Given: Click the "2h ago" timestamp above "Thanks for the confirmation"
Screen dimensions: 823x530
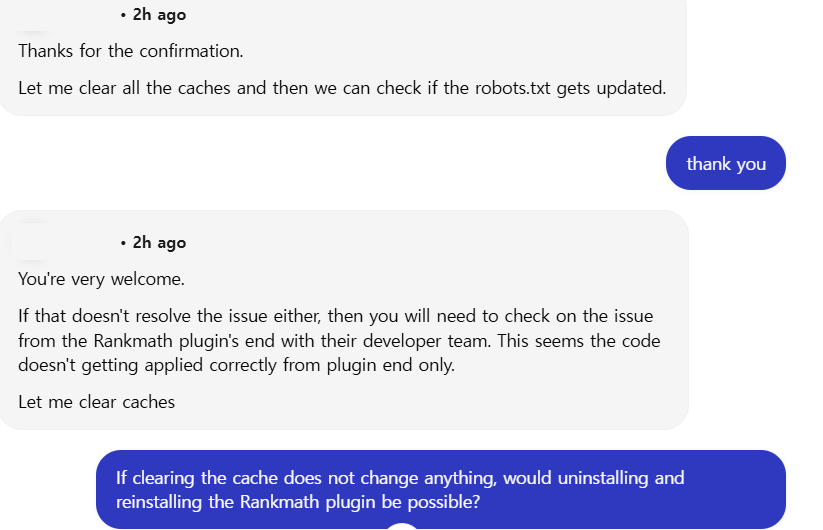Looking at the screenshot, I should [159, 15].
